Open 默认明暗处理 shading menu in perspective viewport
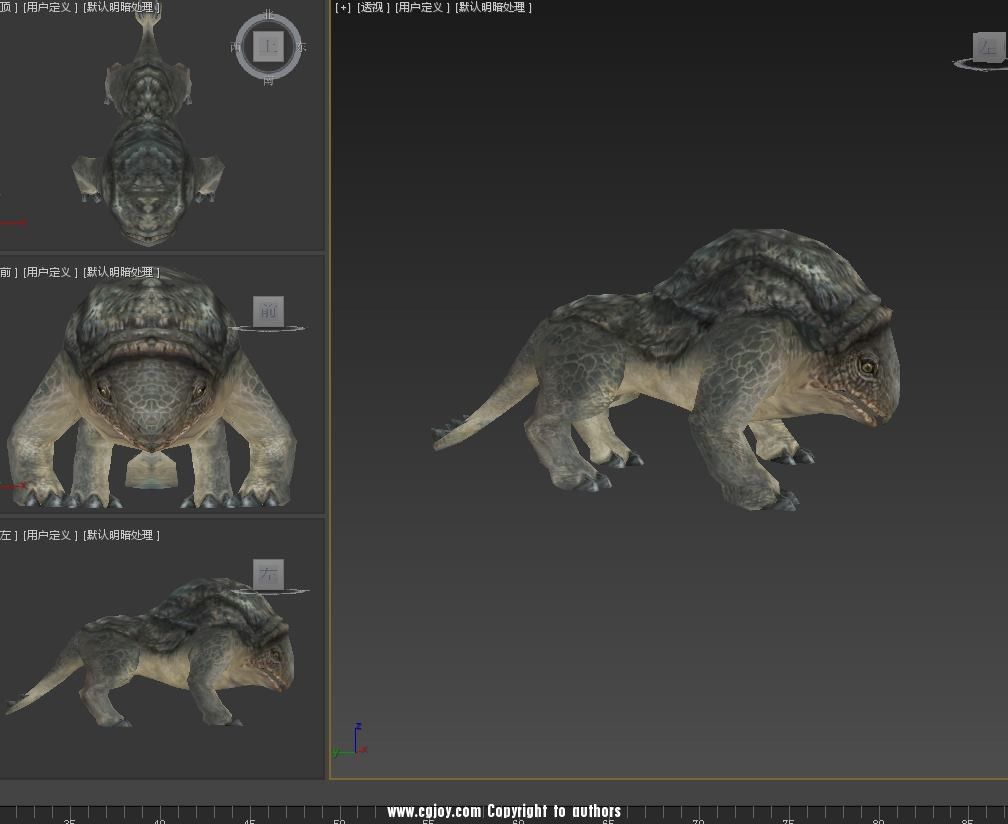Screen dimensions: 1008x824 (x=493, y=8)
